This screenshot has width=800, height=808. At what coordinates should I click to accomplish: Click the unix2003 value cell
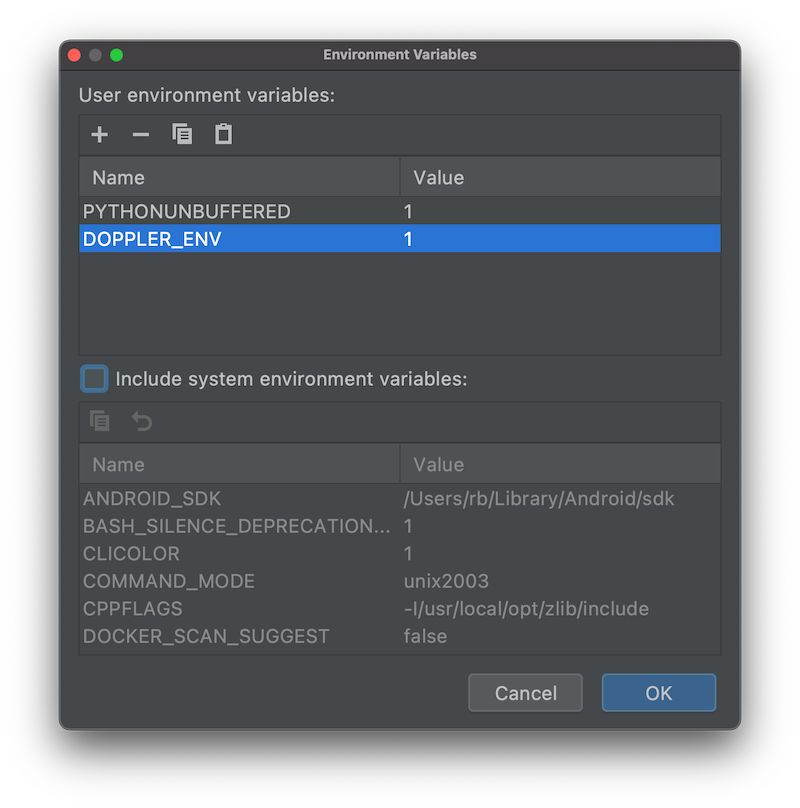(x=560, y=581)
